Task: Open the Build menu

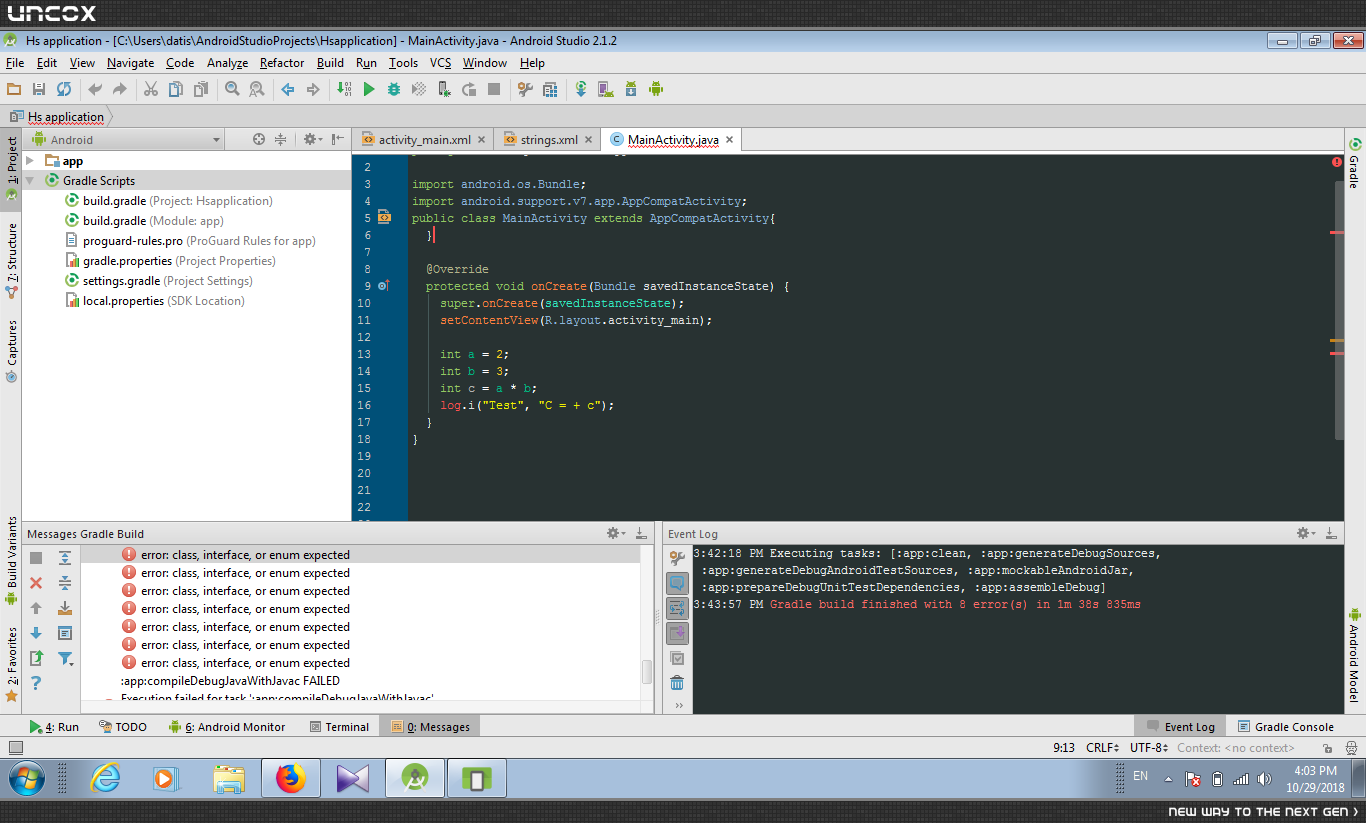Action: [330, 63]
